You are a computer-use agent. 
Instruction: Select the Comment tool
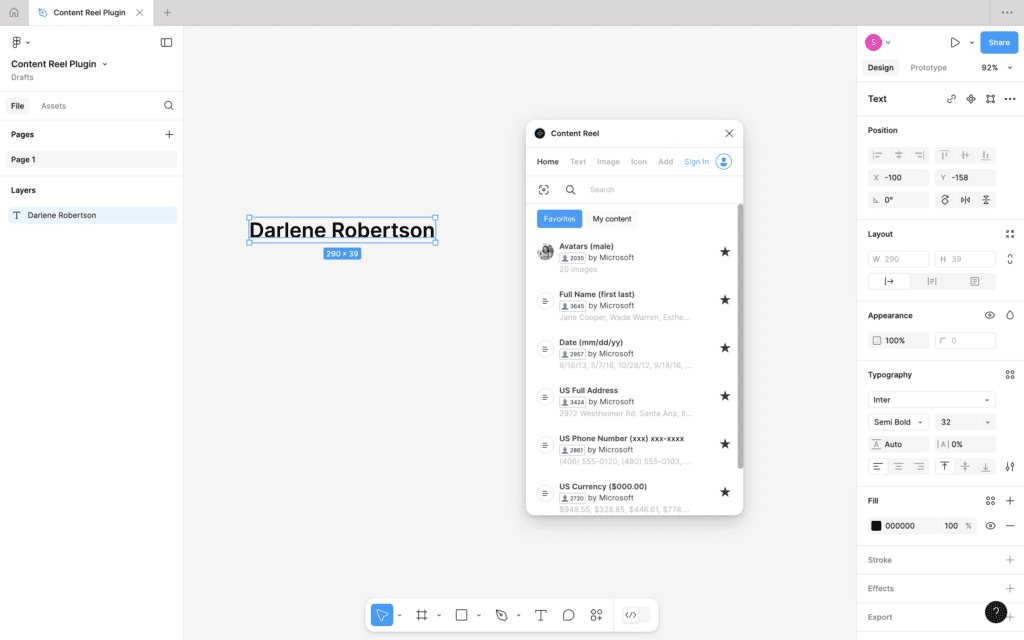[568, 615]
